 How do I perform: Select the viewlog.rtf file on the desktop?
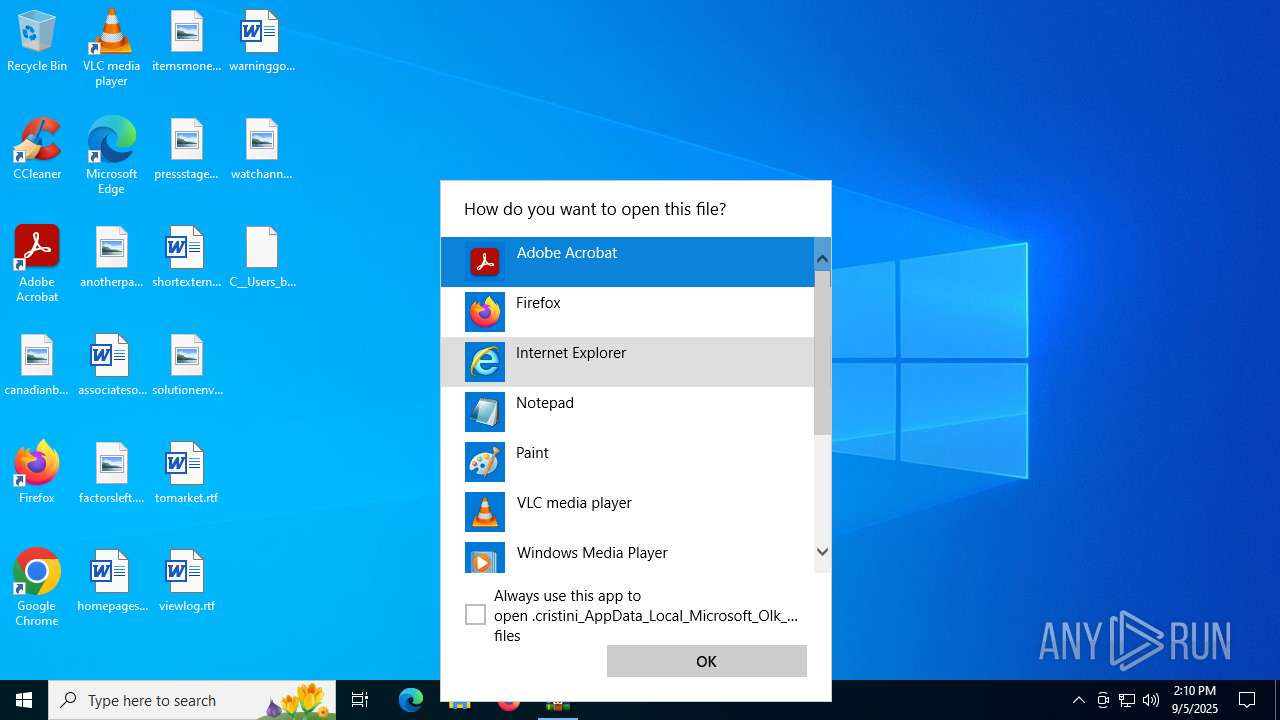point(186,581)
